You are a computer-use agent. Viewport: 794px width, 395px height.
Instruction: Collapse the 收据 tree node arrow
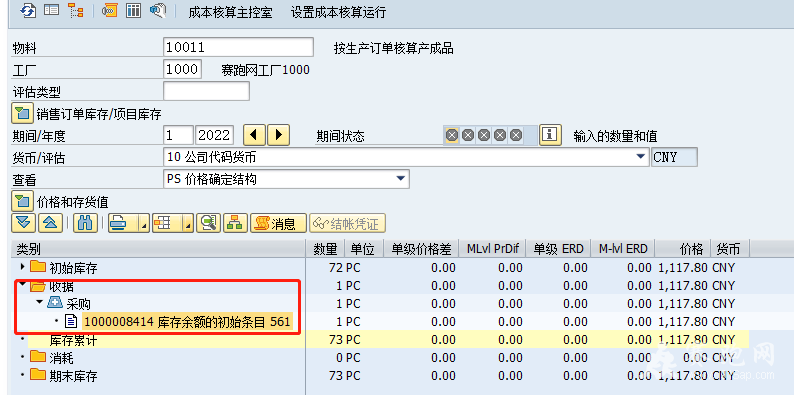[22, 285]
